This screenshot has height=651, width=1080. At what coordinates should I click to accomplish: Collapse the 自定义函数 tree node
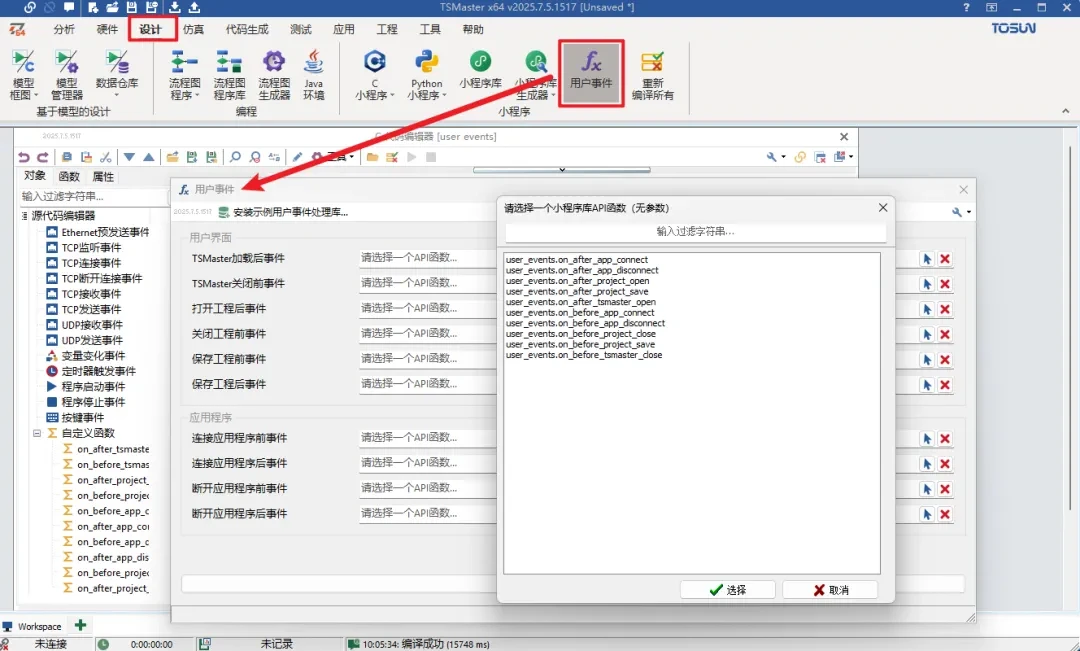point(37,434)
